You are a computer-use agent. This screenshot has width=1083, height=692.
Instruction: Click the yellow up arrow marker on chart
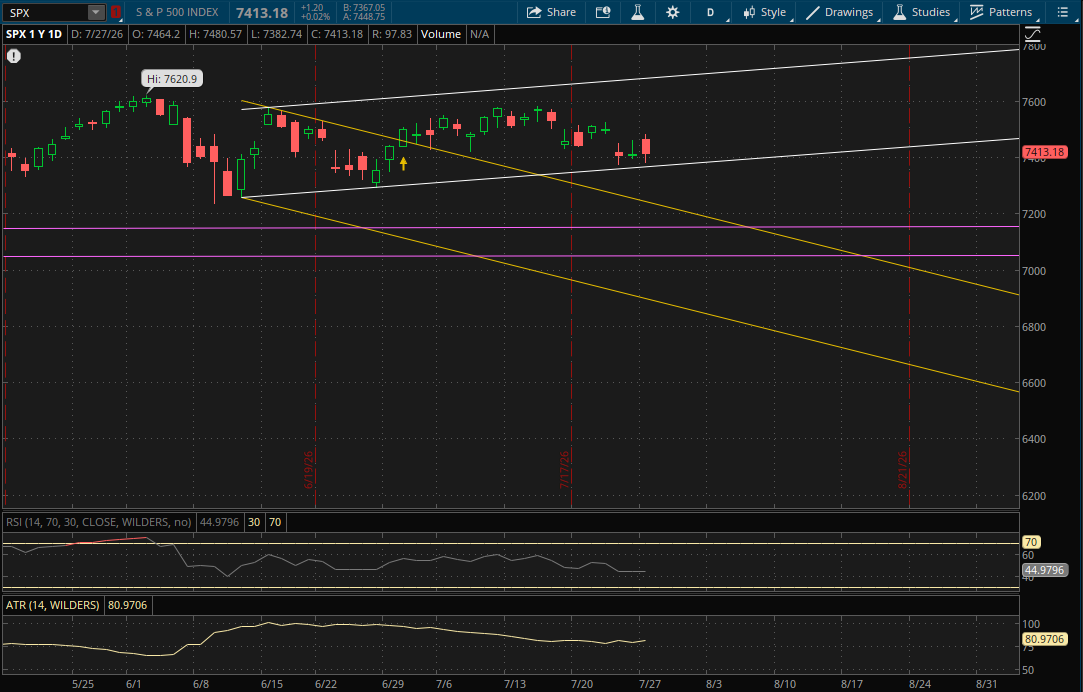pyautogui.click(x=403, y=164)
